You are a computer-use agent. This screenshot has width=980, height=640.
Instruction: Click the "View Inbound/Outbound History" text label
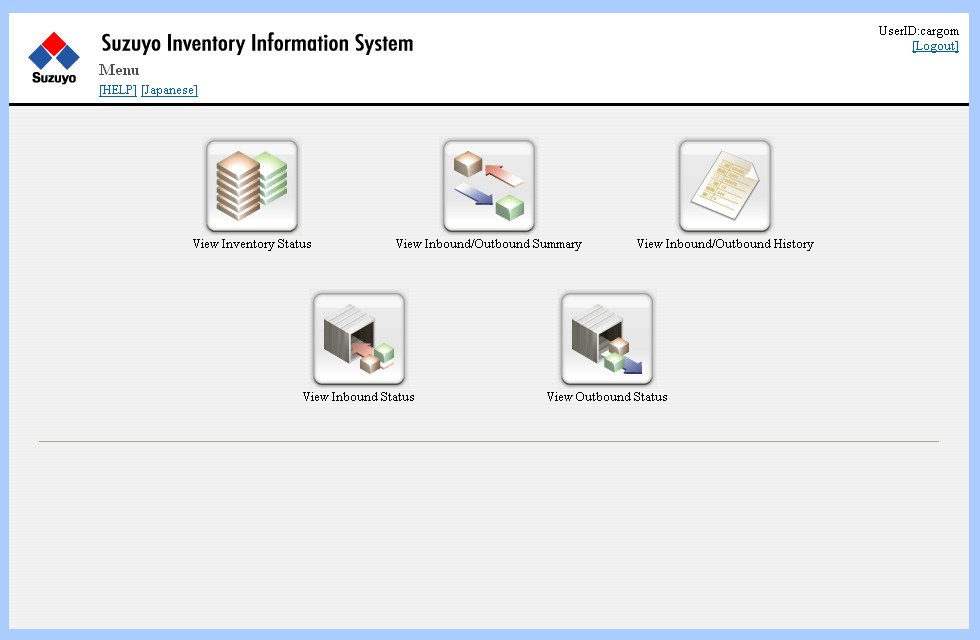(725, 244)
